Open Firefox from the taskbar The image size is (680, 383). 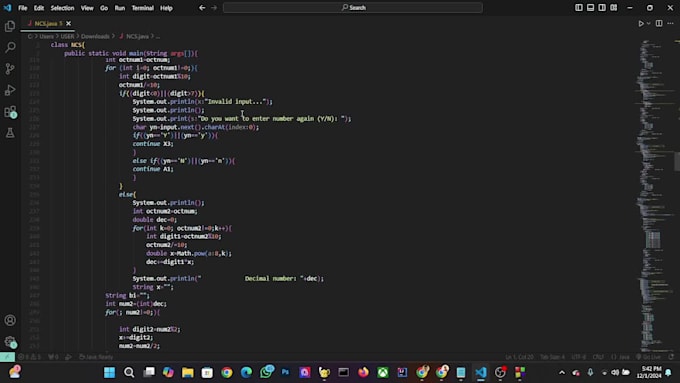point(363,372)
